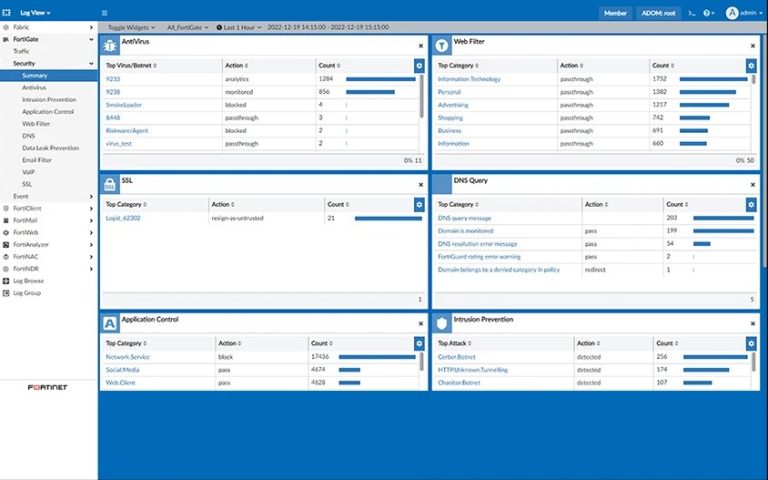Open the Application Control widget settings gear

[x=419, y=344]
